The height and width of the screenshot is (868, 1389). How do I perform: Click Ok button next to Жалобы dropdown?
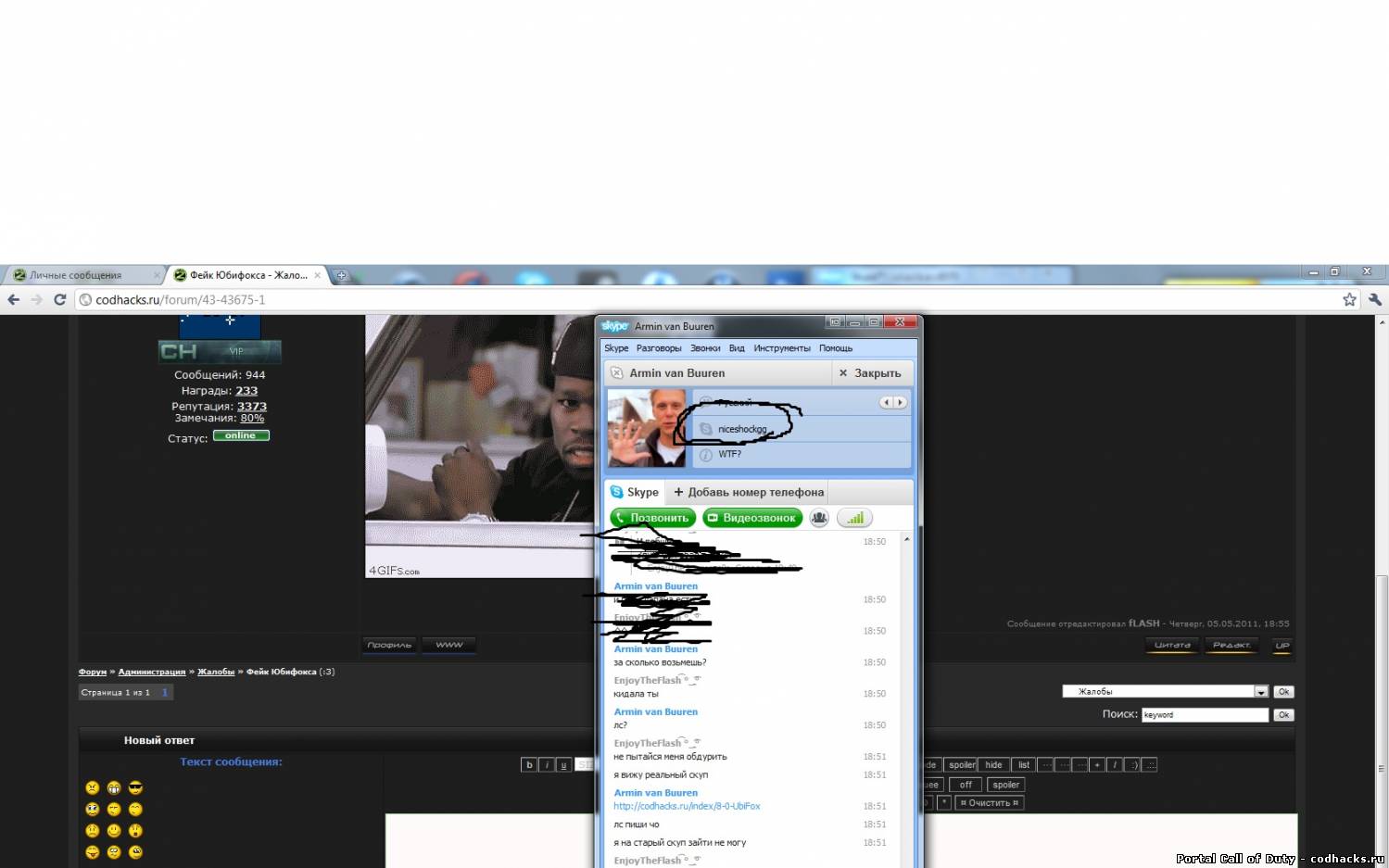point(1283,691)
